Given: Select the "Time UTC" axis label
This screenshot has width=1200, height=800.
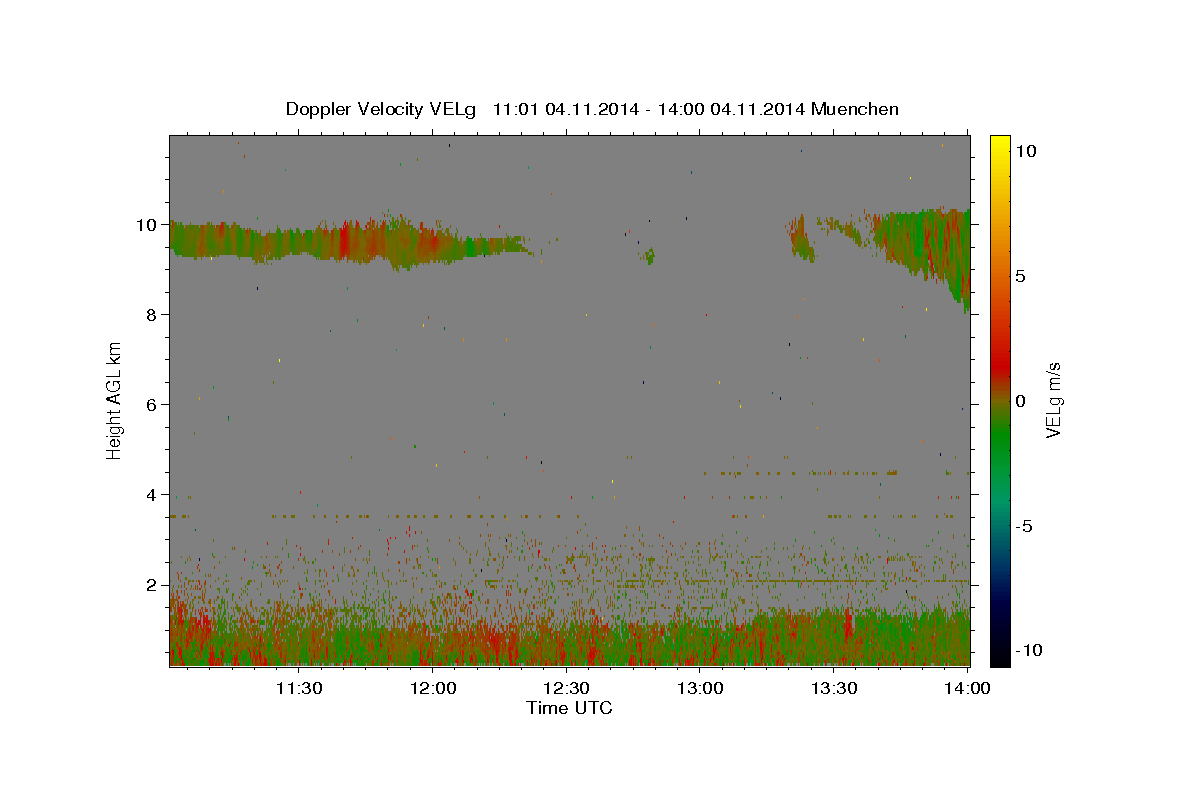Looking at the screenshot, I should tap(569, 708).
